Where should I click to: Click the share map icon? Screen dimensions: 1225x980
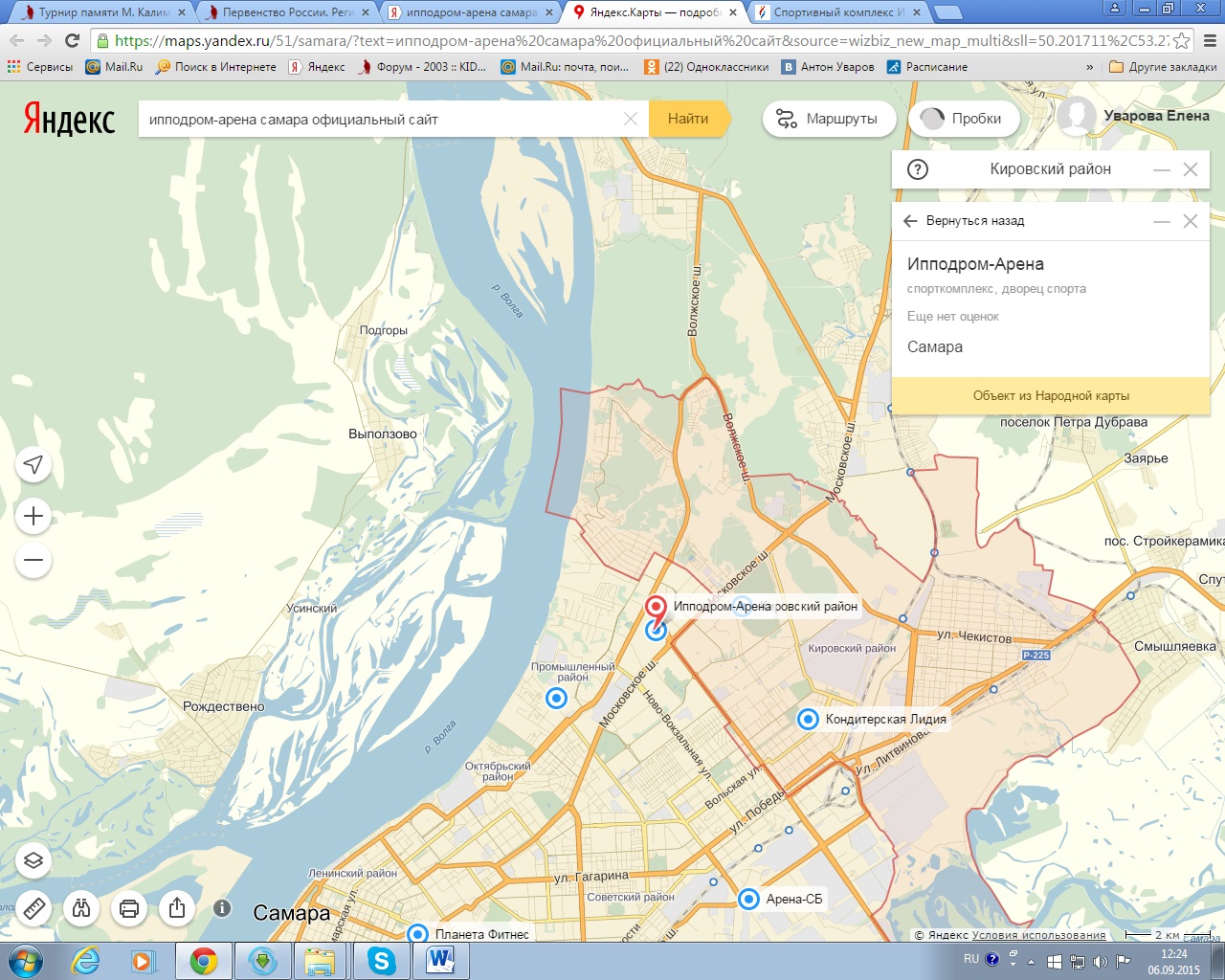[177, 907]
